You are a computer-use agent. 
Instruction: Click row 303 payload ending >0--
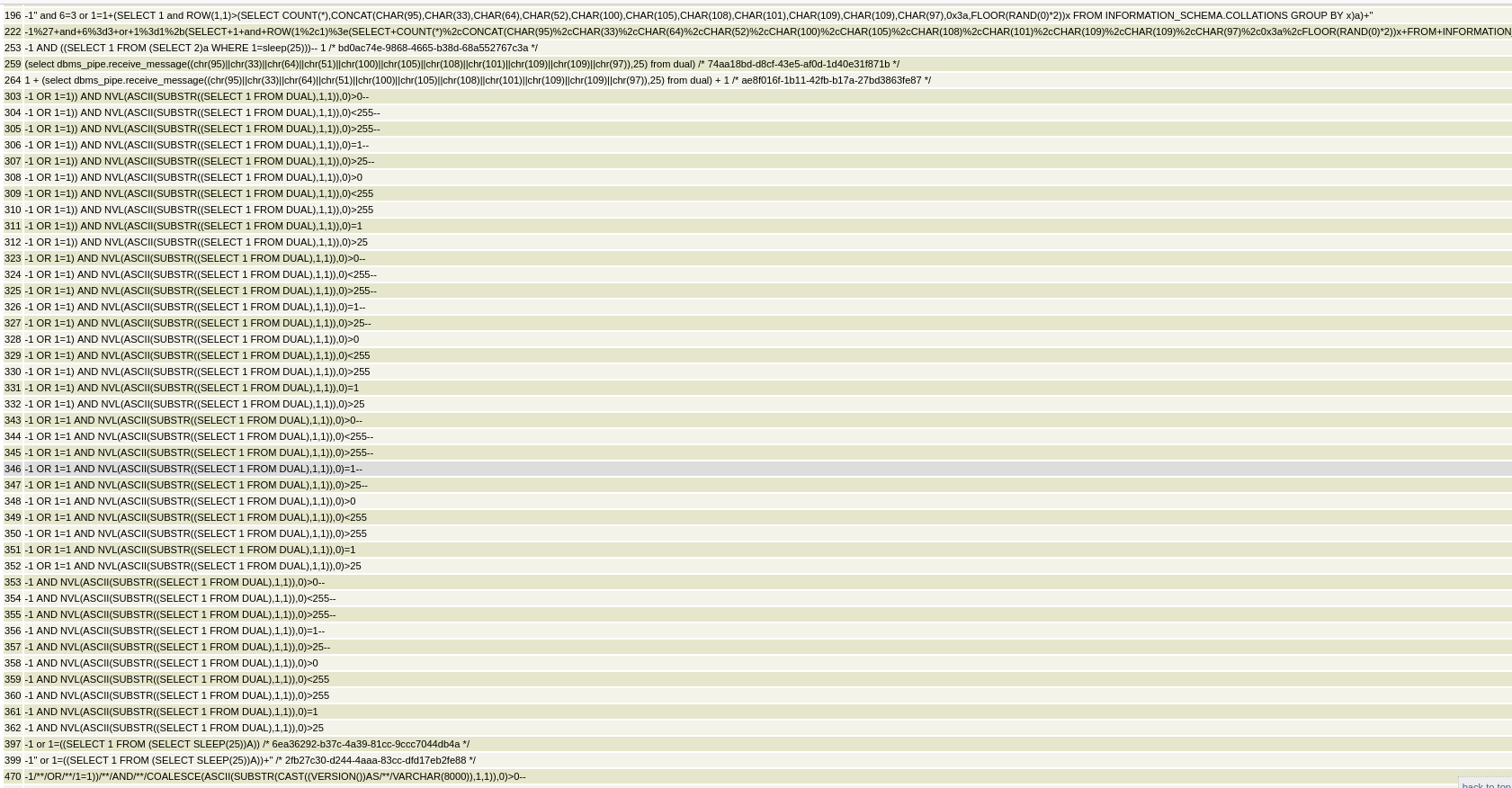tap(196, 96)
